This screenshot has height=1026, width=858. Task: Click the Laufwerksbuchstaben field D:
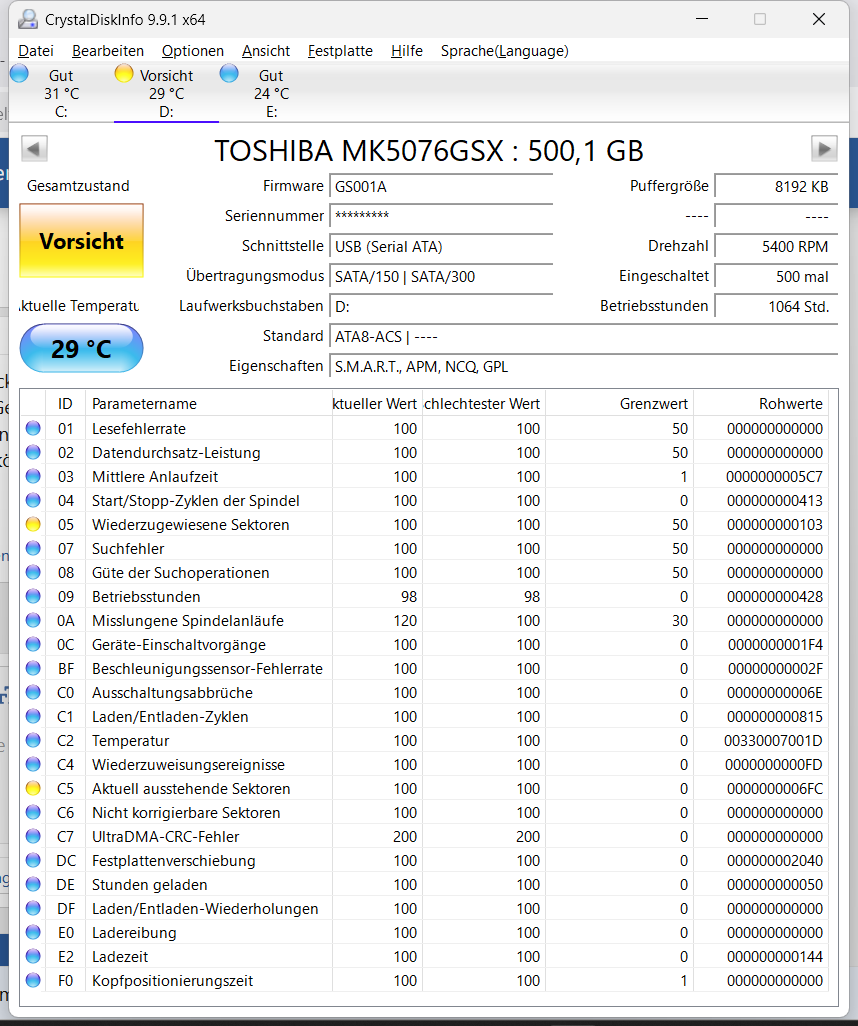(441, 306)
